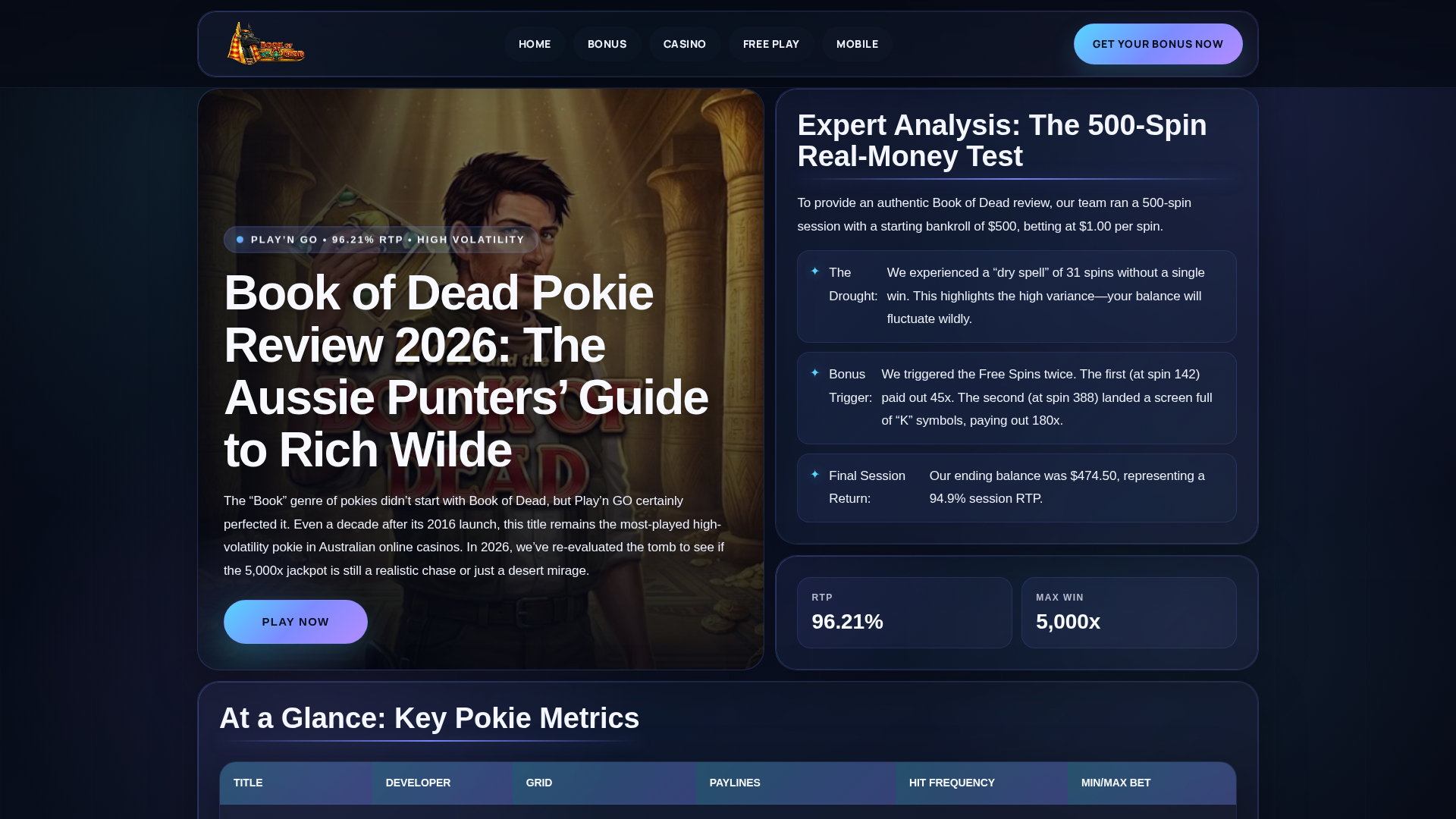This screenshot has width=1456, height=819.
Task: Click the Developer column header
Action: (x=442, y=783)
